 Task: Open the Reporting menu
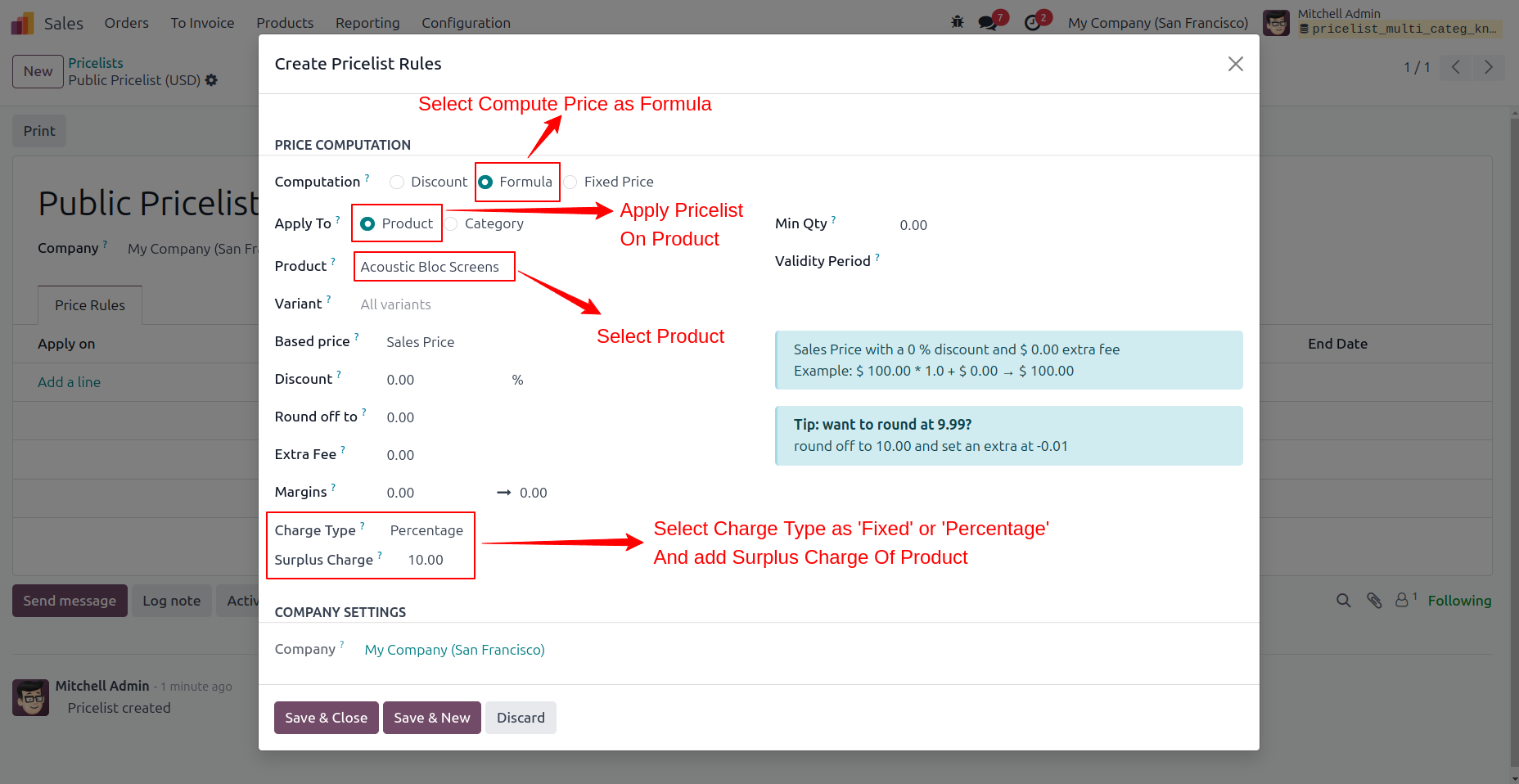pyautogui.click(x=367, y=23)
